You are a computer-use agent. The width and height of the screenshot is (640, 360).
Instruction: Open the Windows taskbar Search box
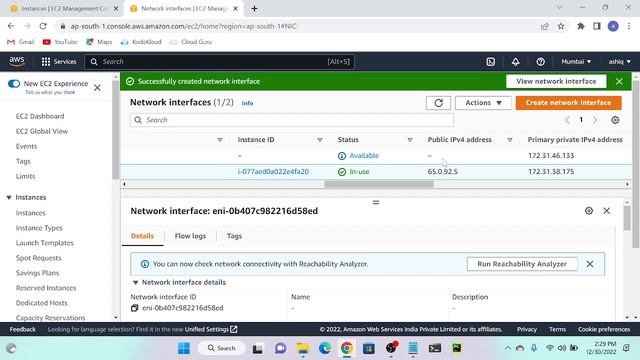pyautogui.click(x=222, y=348)
